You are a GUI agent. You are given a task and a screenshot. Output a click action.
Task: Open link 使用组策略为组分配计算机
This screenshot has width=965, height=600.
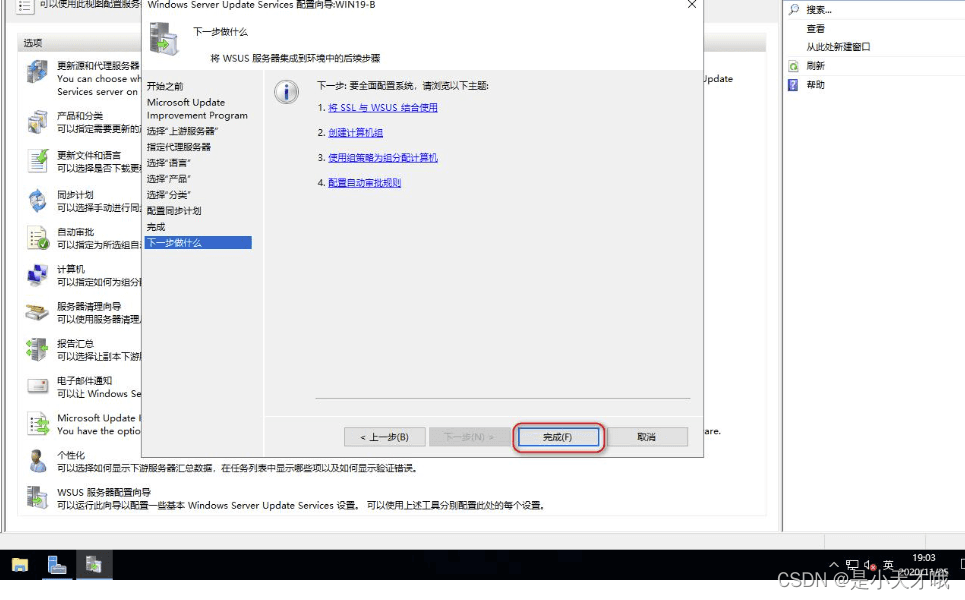tap(383, 158)
